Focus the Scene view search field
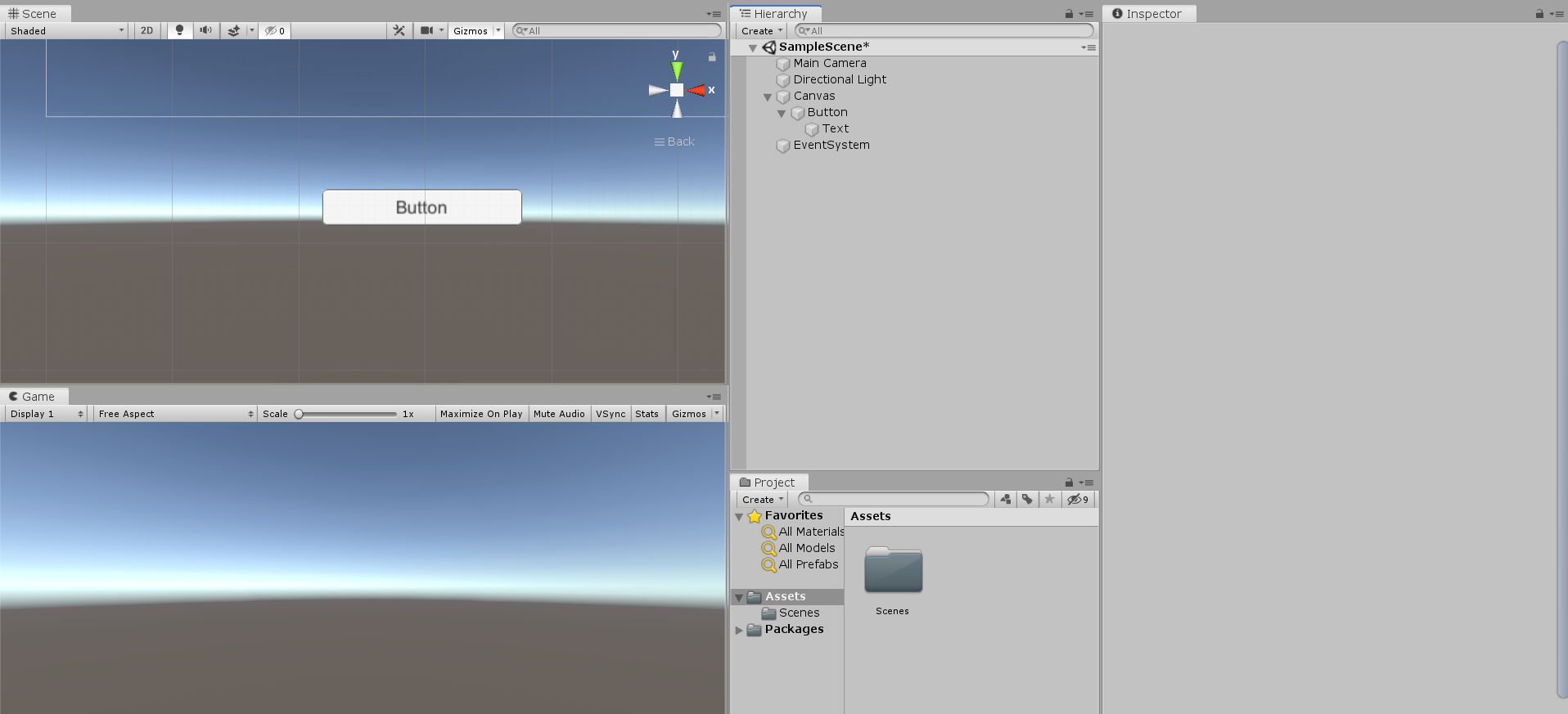 click(x=617, y=30)
